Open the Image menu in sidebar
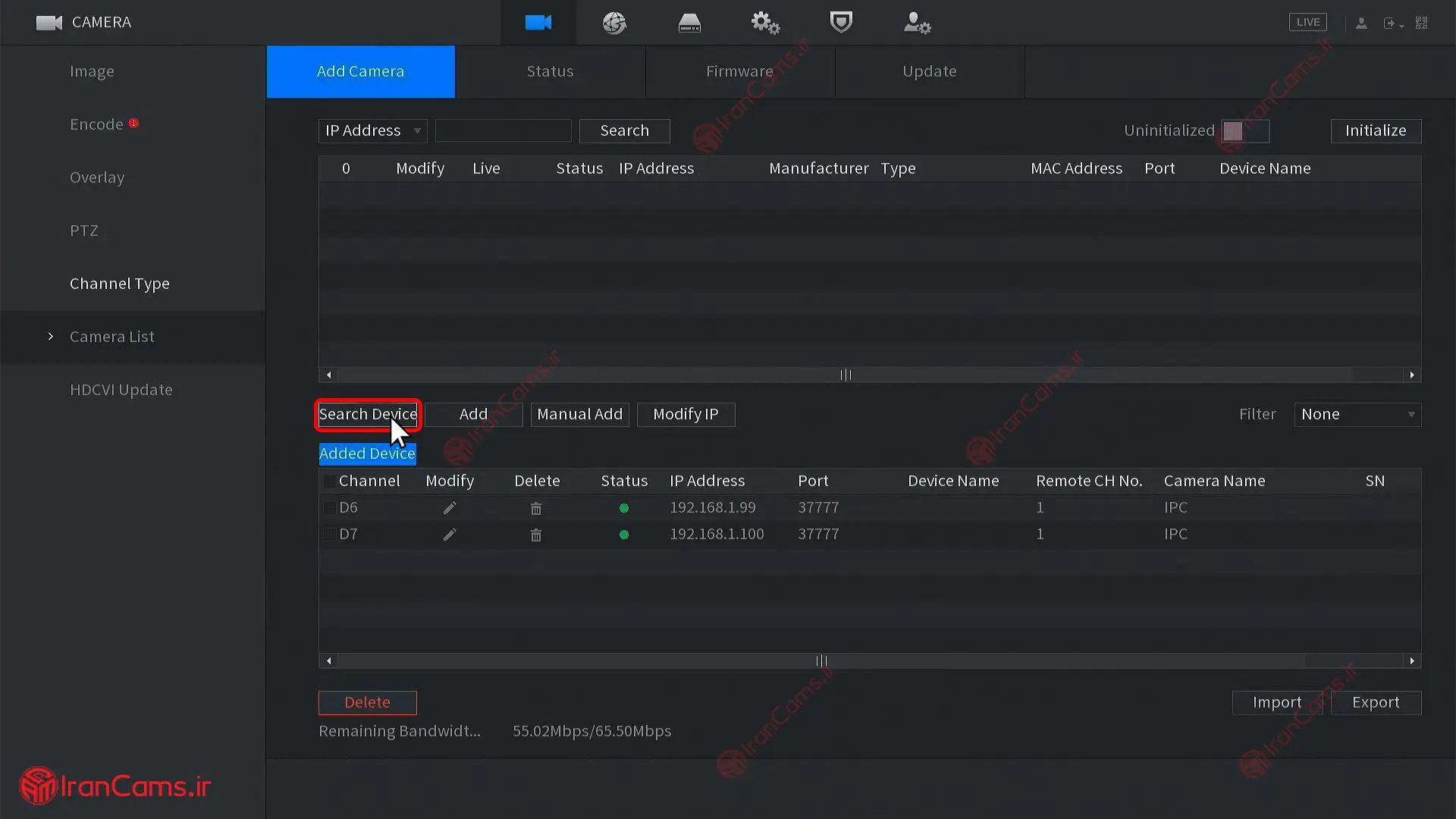 pyautogui.click(x=92, y=71)
